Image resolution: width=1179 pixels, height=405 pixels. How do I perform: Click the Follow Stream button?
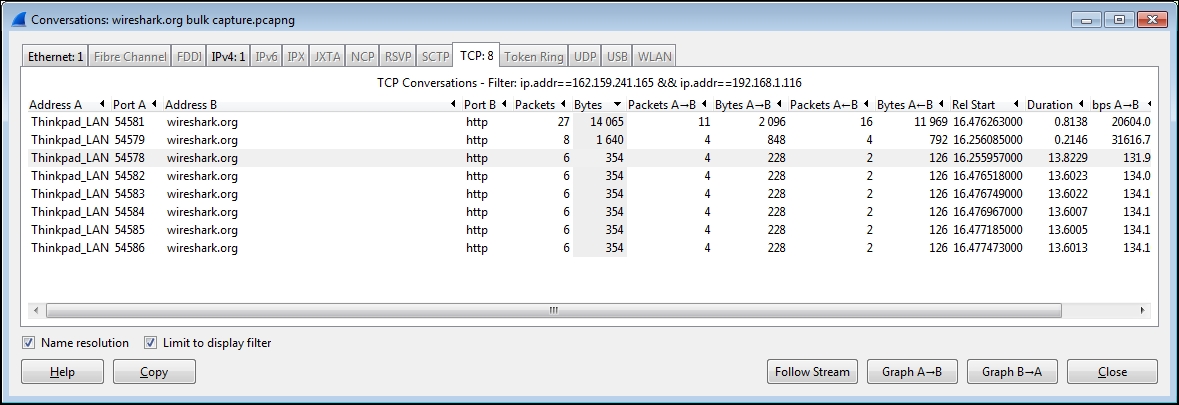pyautogui.click(x=812, y=372)
